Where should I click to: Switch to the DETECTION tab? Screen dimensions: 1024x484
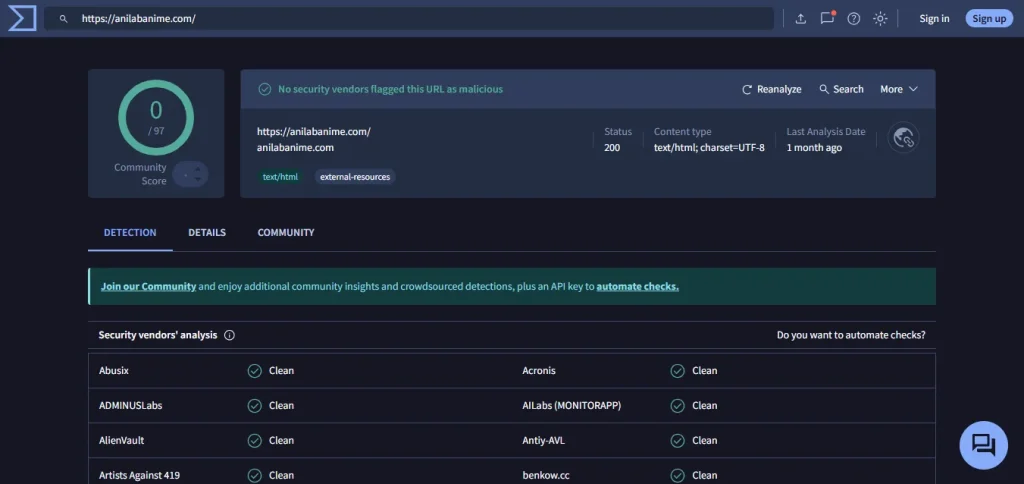coord(130,233)
